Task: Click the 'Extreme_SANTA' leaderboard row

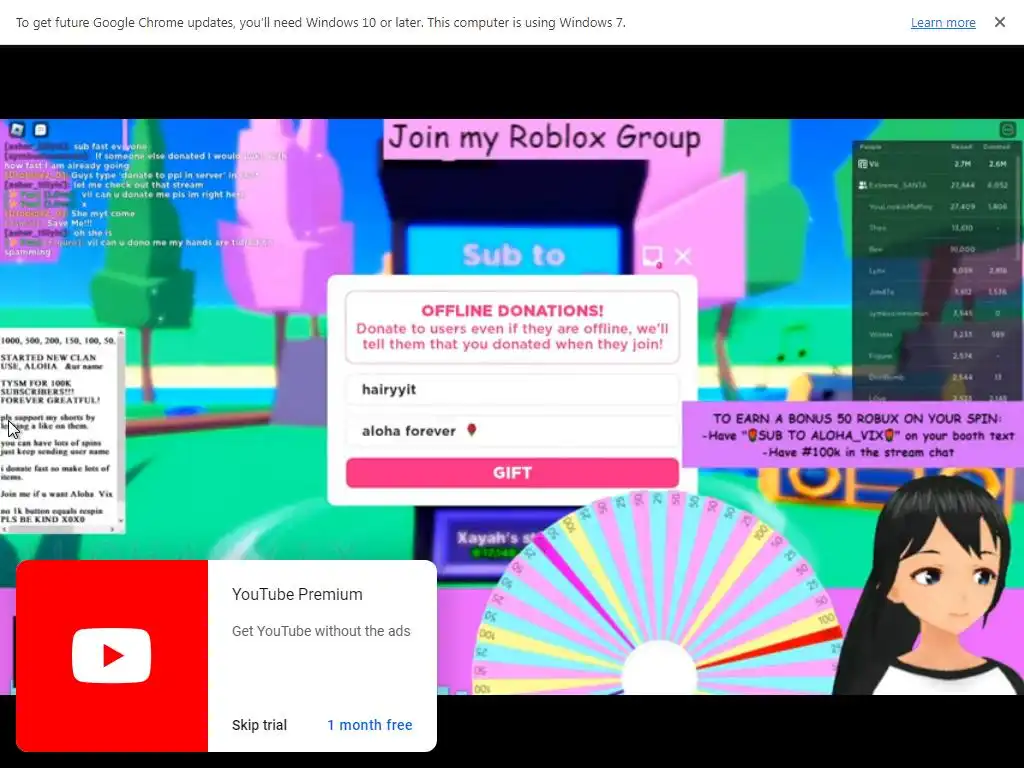Action: [x=935, y=185]
